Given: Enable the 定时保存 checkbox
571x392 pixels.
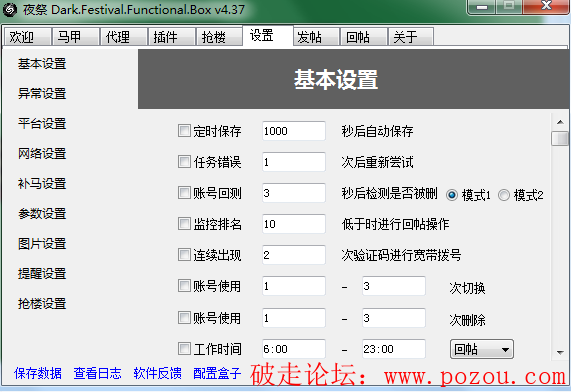Looking at the screenshot, I should 184,130.
